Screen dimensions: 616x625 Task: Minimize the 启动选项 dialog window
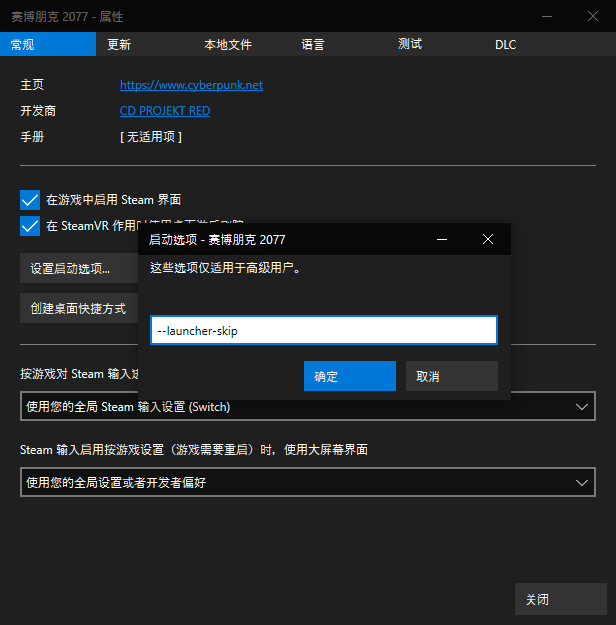tap(441, 240)
